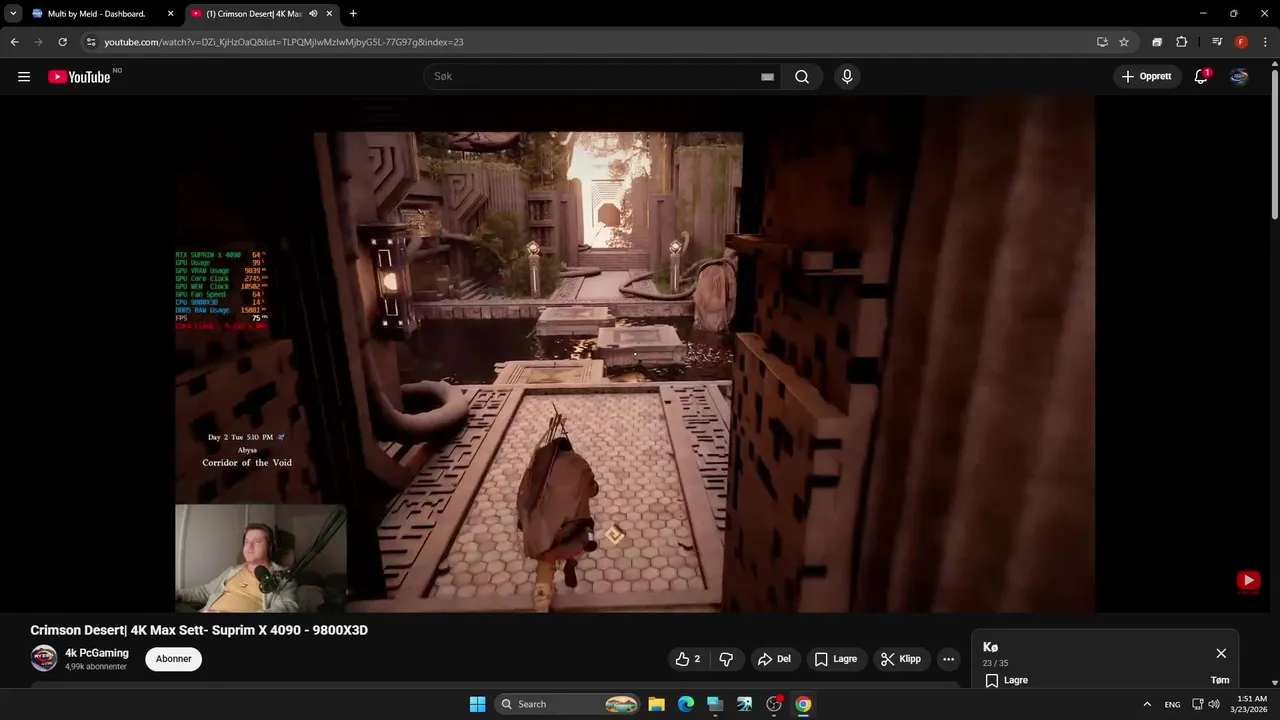The width and height of the screenshot is (1280, 720).
Task: Close the Multi by Meld Dashboard tab
Action: coord(170,14)
